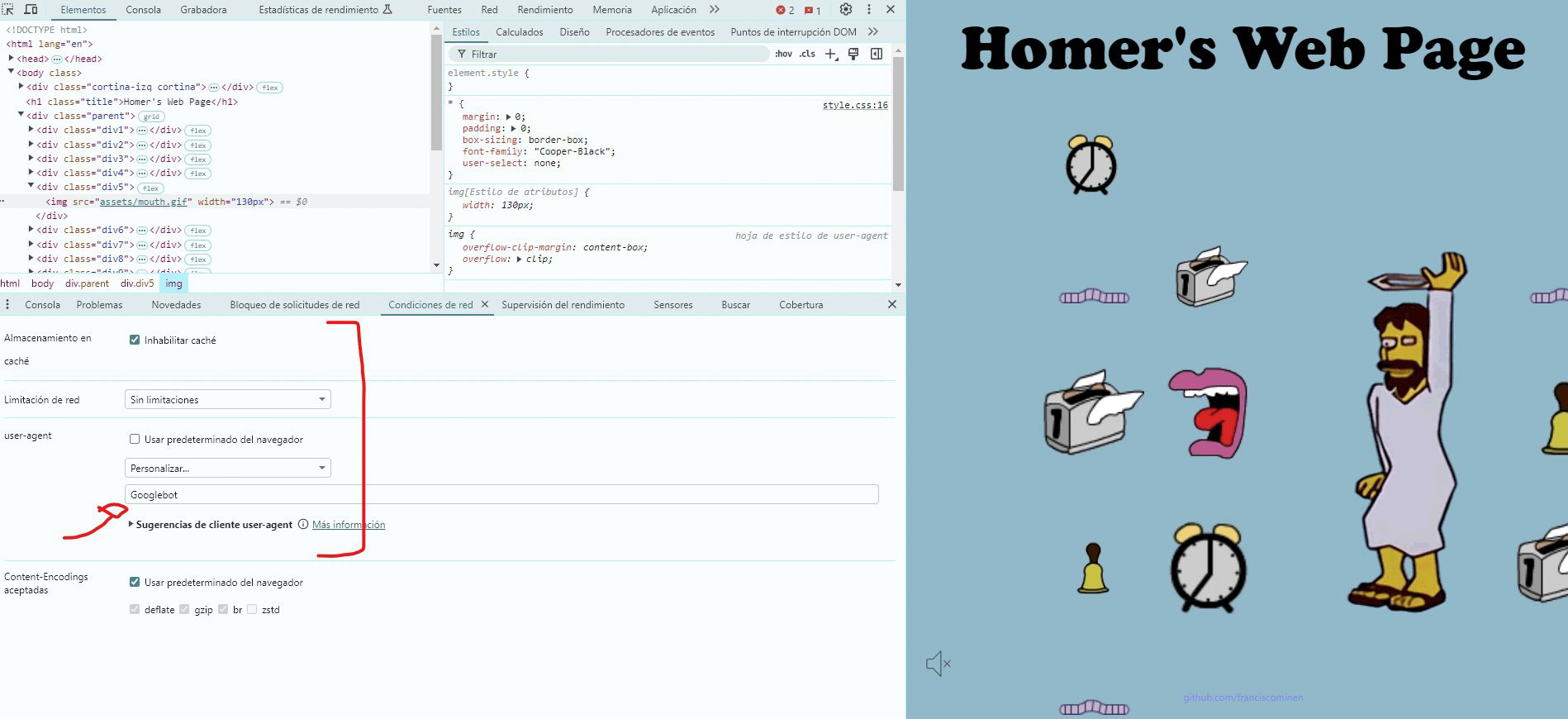This screenshot has width=1568, height=719.
Task: Open the Red panel tab
Action: pos(489,10)
